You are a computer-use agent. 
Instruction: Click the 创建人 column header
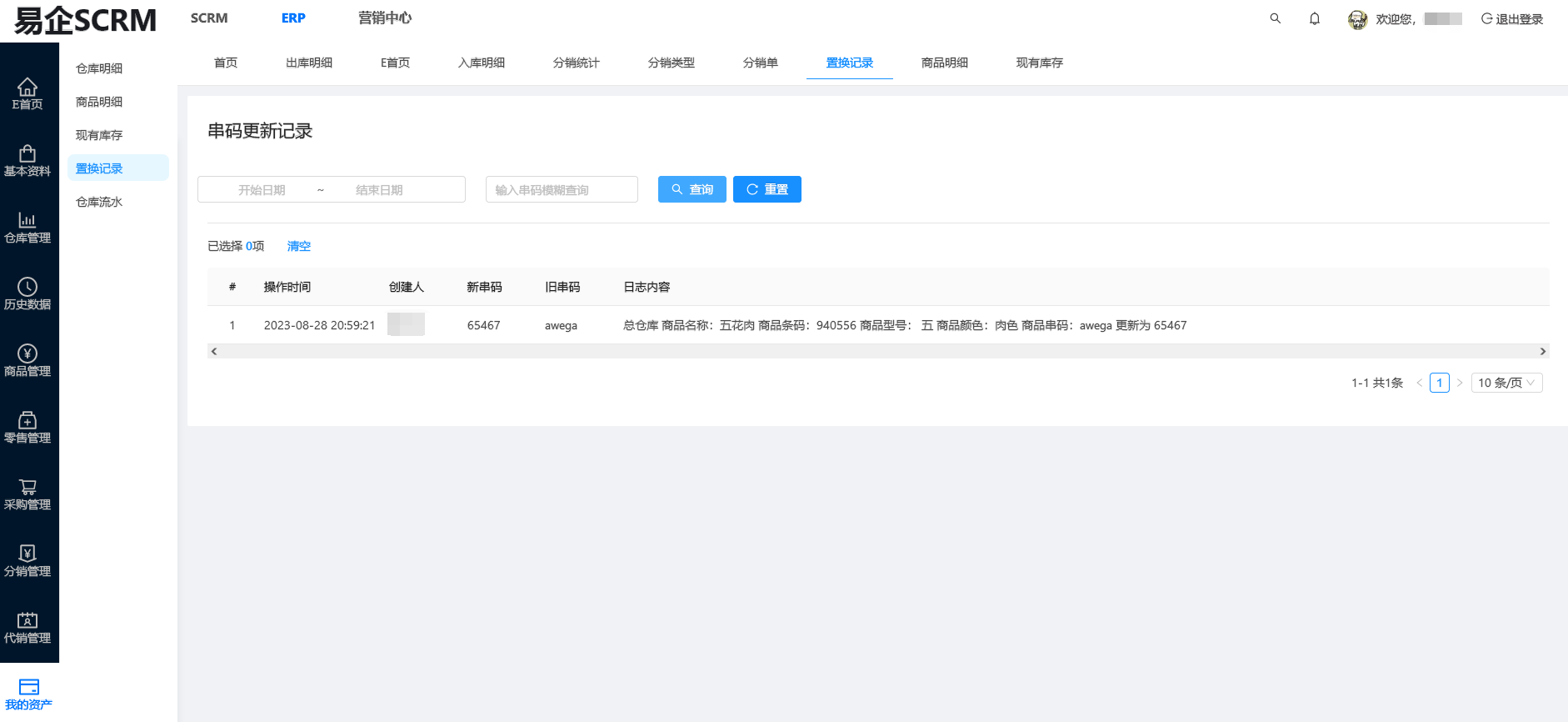(407, 287)
